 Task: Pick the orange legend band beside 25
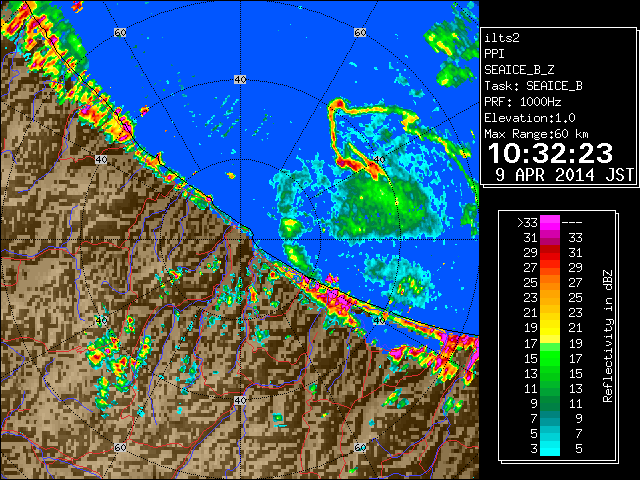550,283
